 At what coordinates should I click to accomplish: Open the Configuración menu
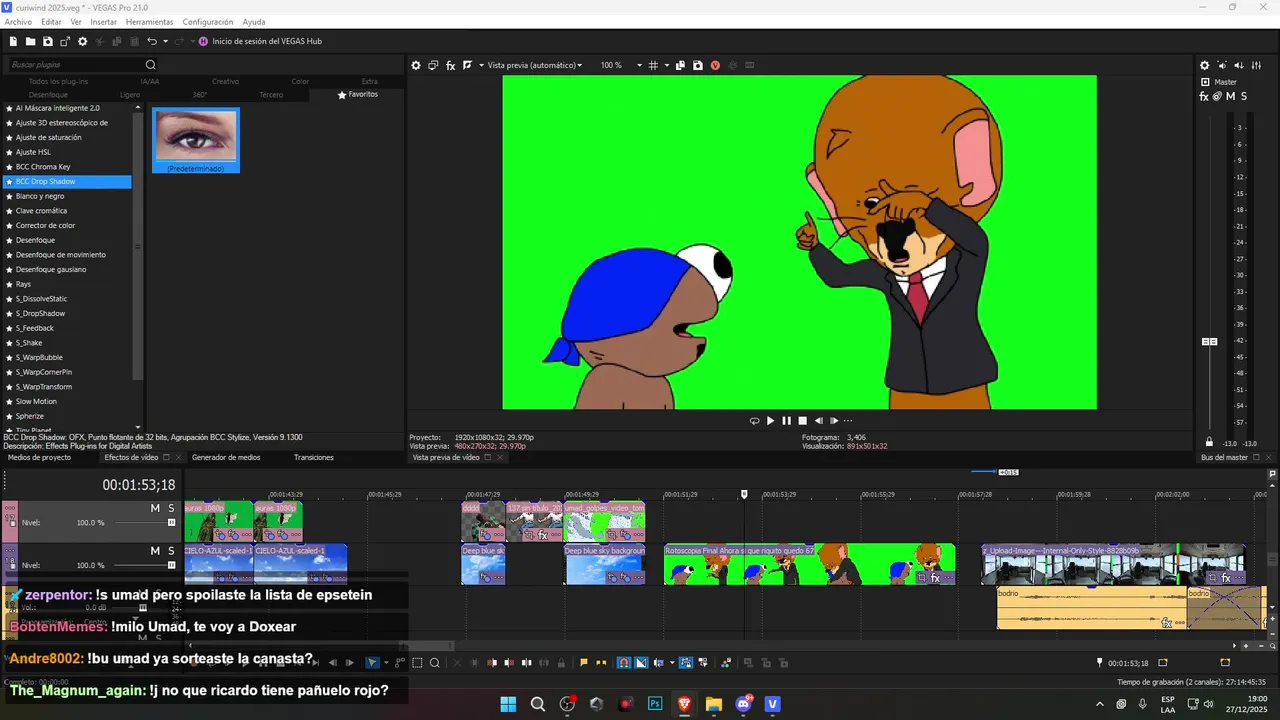[x=208, y=22]
